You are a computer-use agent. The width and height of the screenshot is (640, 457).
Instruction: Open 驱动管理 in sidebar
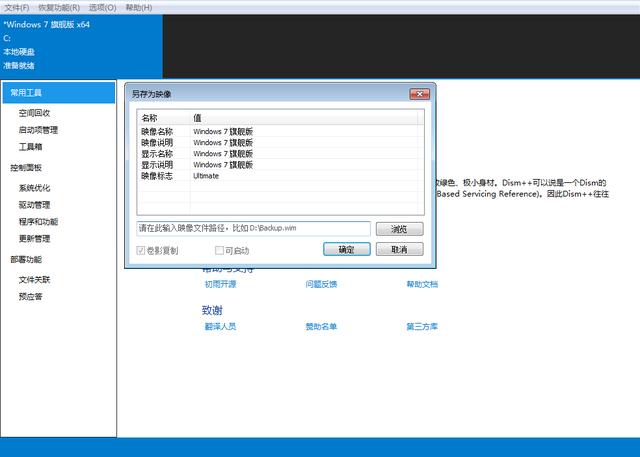point(34,205)
